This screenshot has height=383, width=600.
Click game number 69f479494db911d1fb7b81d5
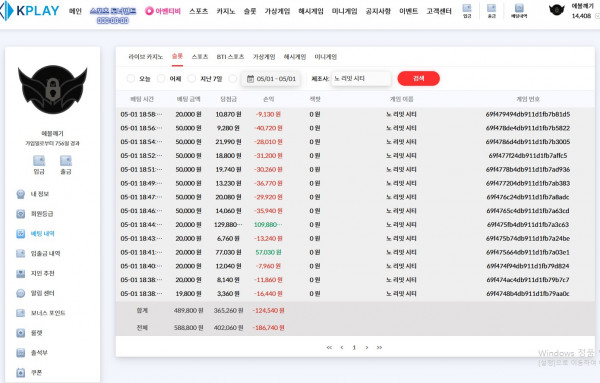click(528, 114)
